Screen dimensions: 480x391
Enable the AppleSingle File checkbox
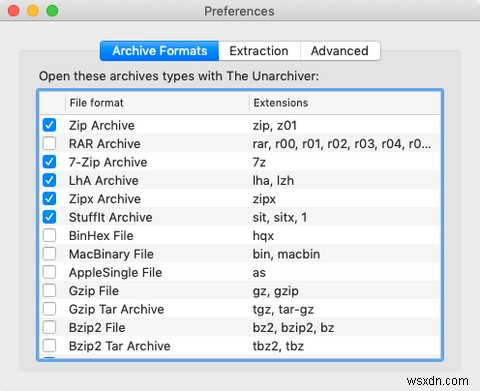click(49, 272)
